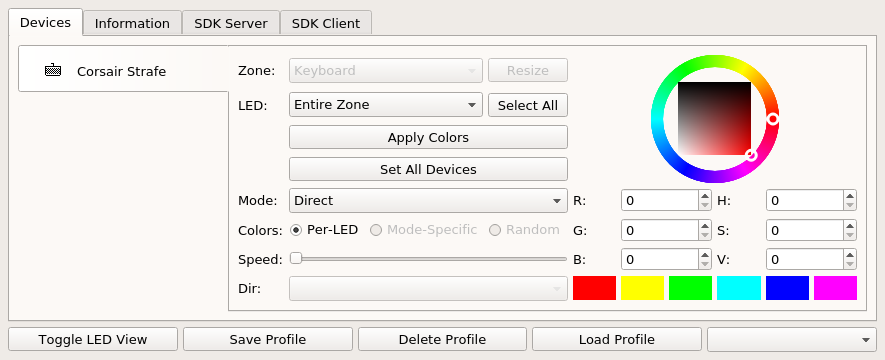Click the Toggle LED View button
885x360 pixels.
(x=93, y=339)
